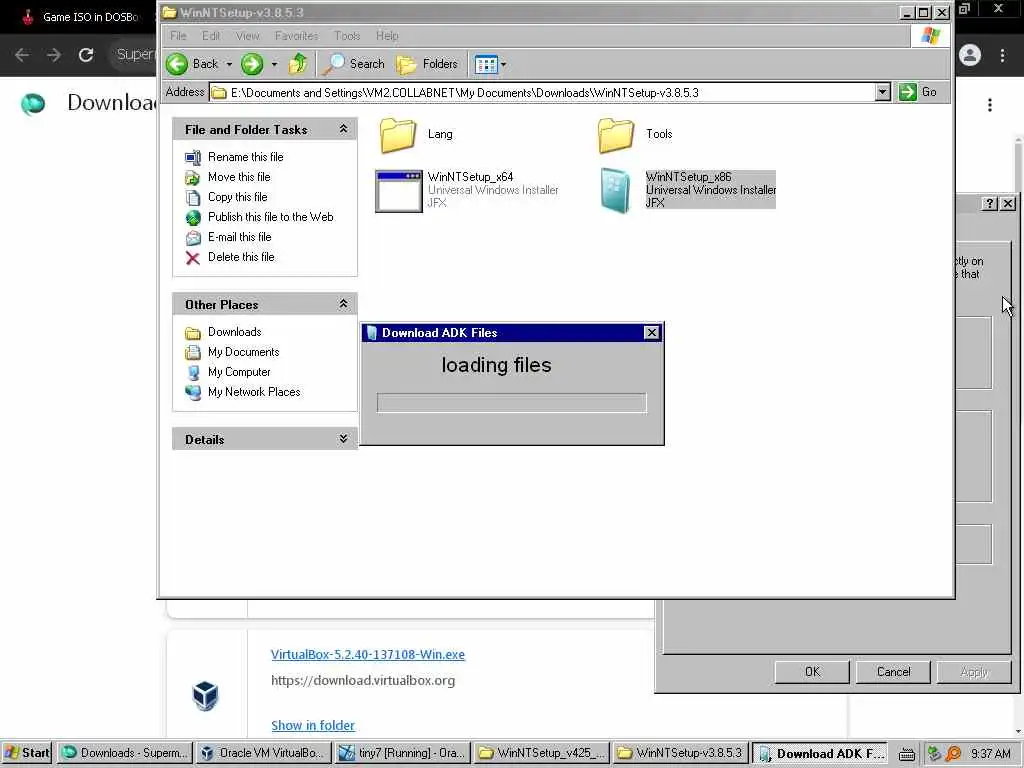The width and height of the screenshot is (1024, 768).
Task: Open Downloads under Other Places
Action: click(234, 332)
